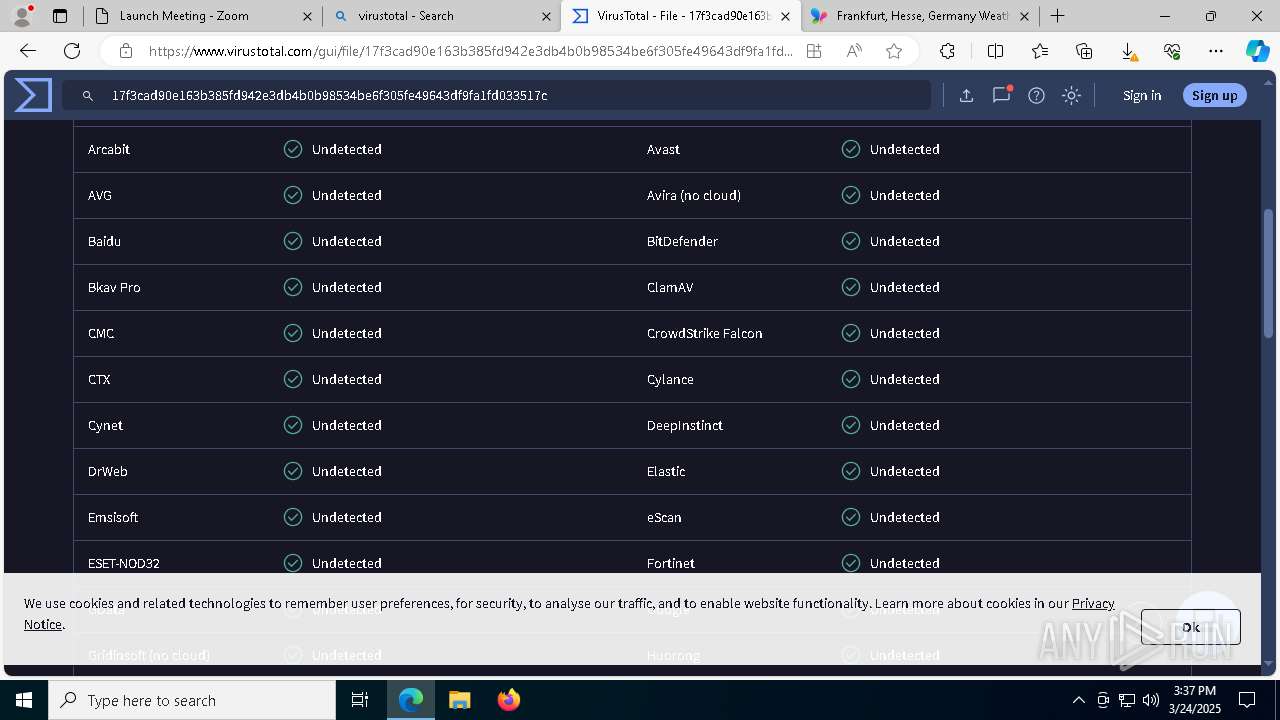
Task: Open the help question mark icon
Action: click(1036, 95)
